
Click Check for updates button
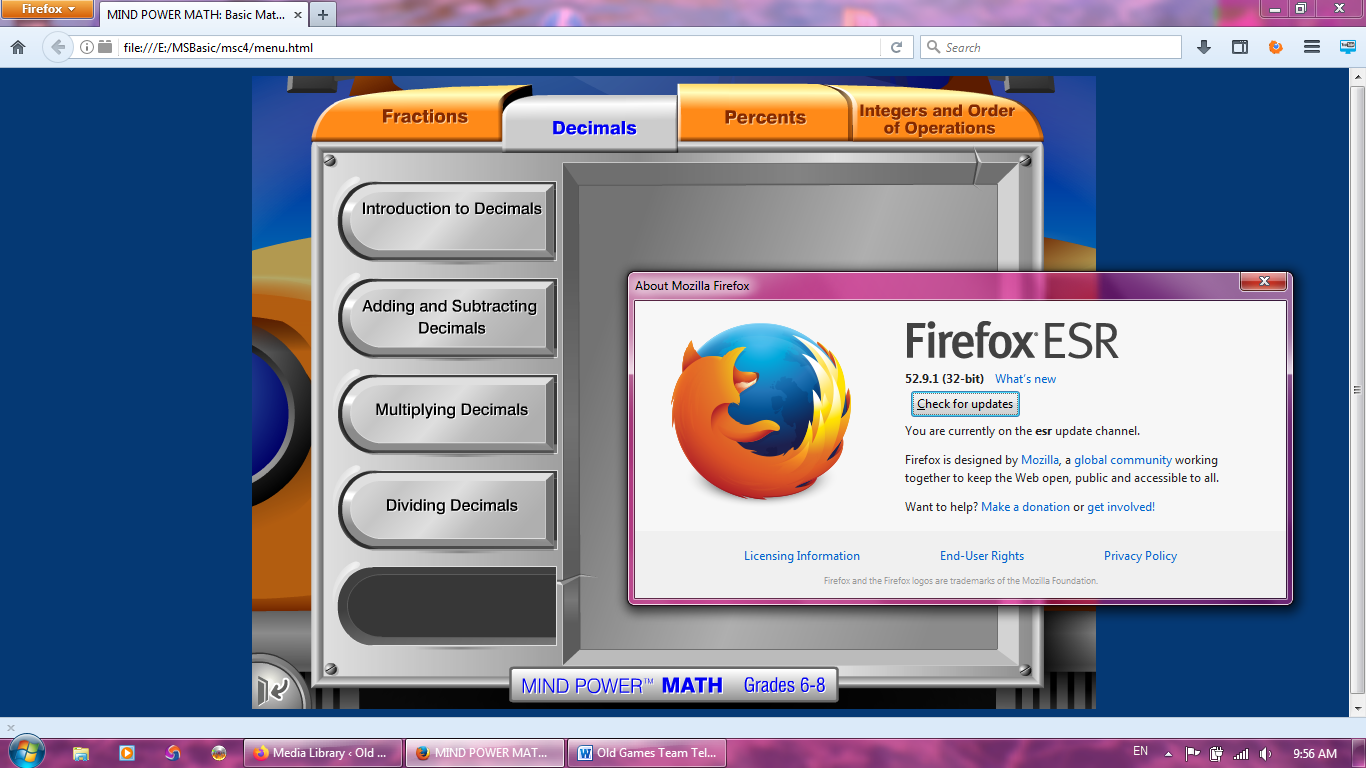pyautogui.click(x=965, y=404)
